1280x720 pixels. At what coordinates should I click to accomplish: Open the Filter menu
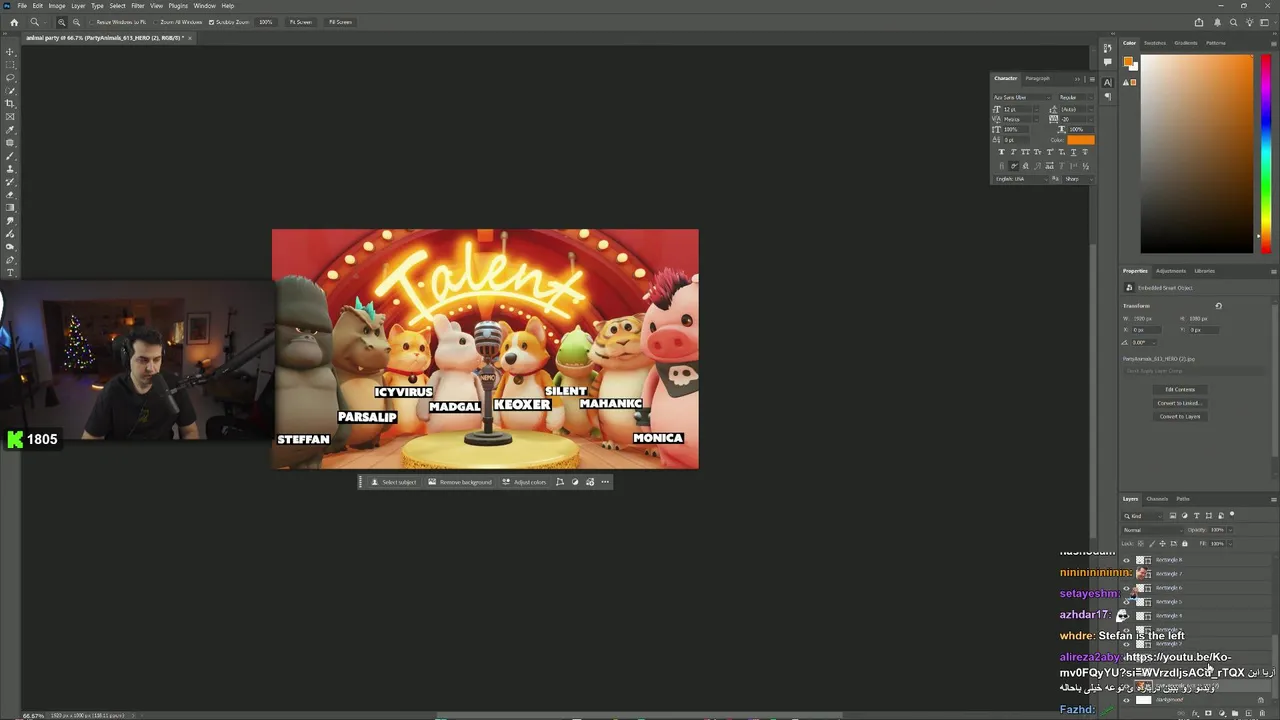138,6
